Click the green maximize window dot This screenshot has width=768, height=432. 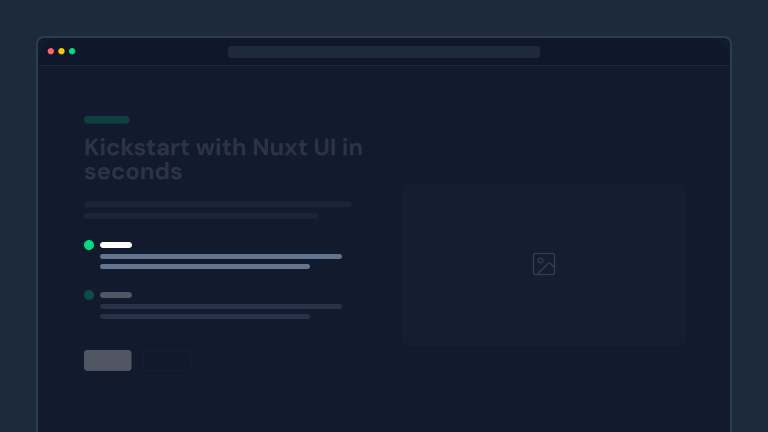[72, 51]
